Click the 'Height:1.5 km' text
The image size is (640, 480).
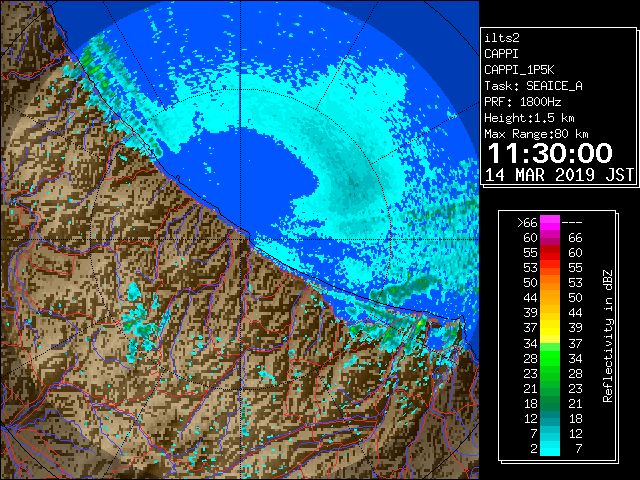click(529, 118)
